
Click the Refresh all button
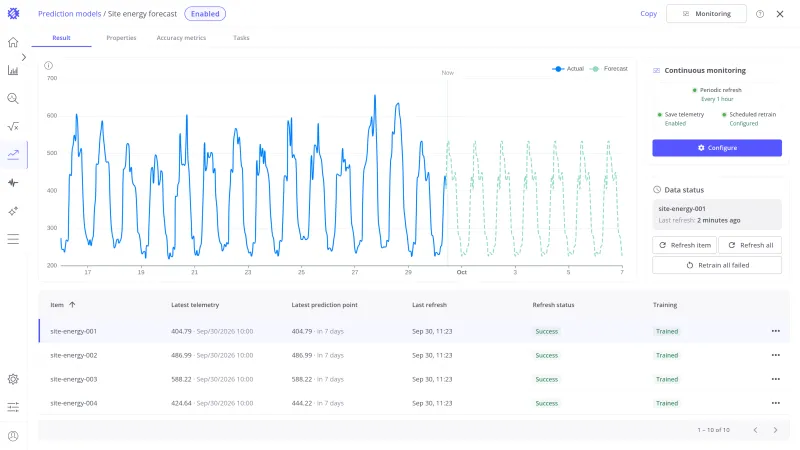(x=750, y=245)
